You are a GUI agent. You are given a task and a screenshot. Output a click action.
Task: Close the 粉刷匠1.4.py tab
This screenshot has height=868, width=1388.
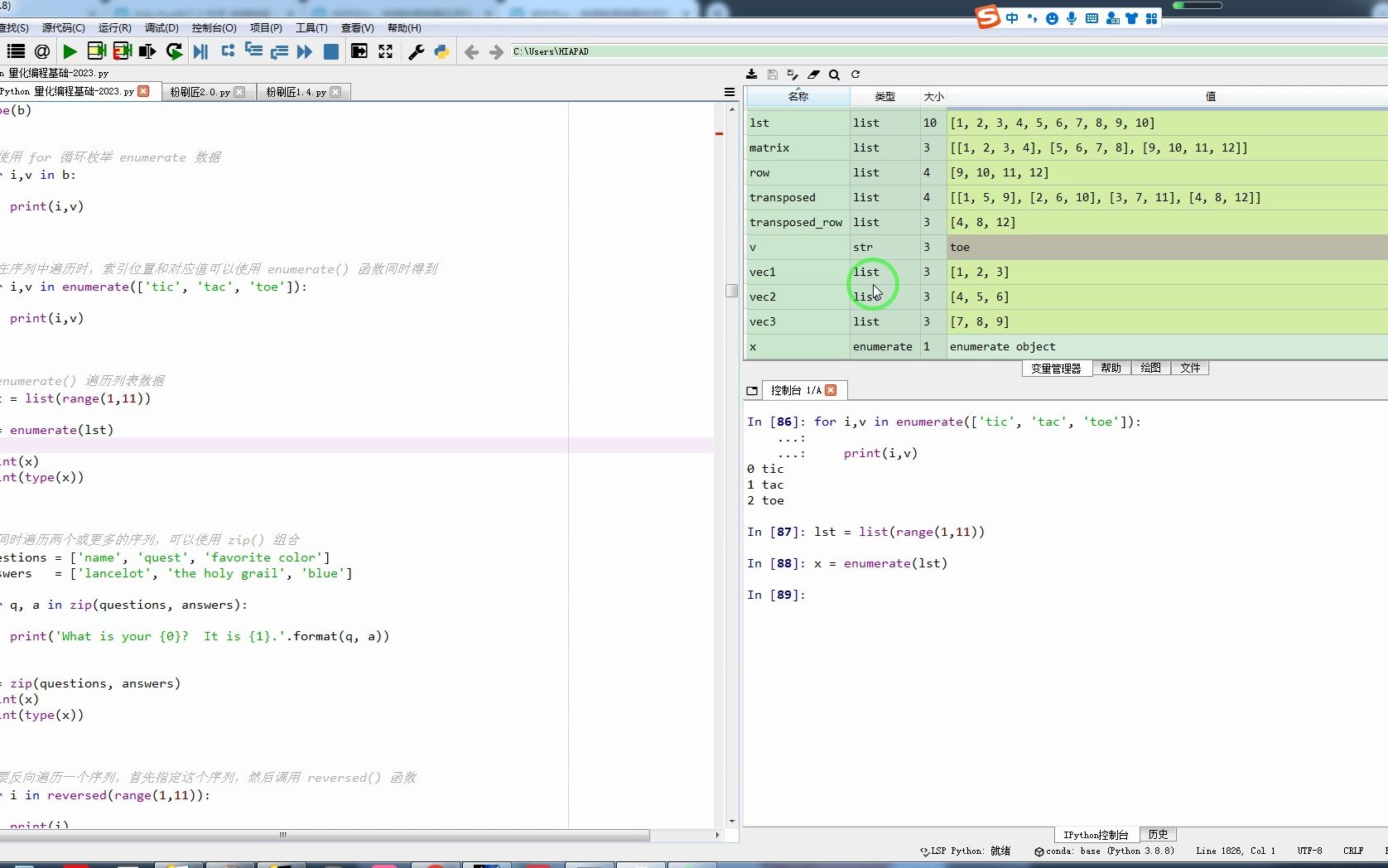point(335,92)
